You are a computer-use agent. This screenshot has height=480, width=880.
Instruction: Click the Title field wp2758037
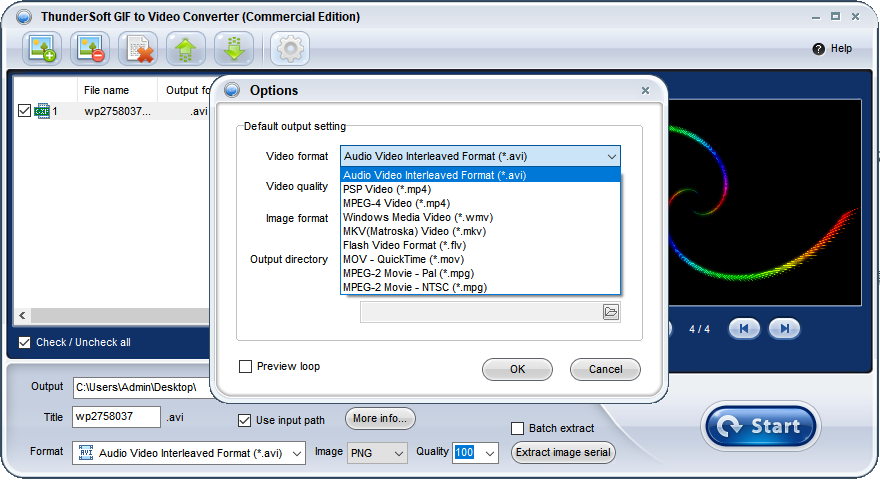(x=116, y=417)
